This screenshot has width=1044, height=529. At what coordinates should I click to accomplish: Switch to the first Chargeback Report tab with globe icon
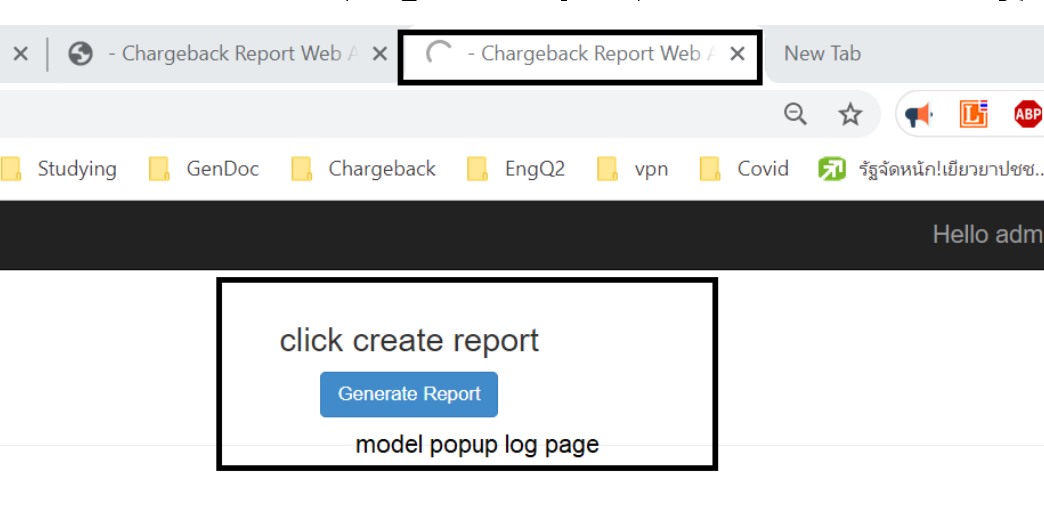click(x=226, y=53)
